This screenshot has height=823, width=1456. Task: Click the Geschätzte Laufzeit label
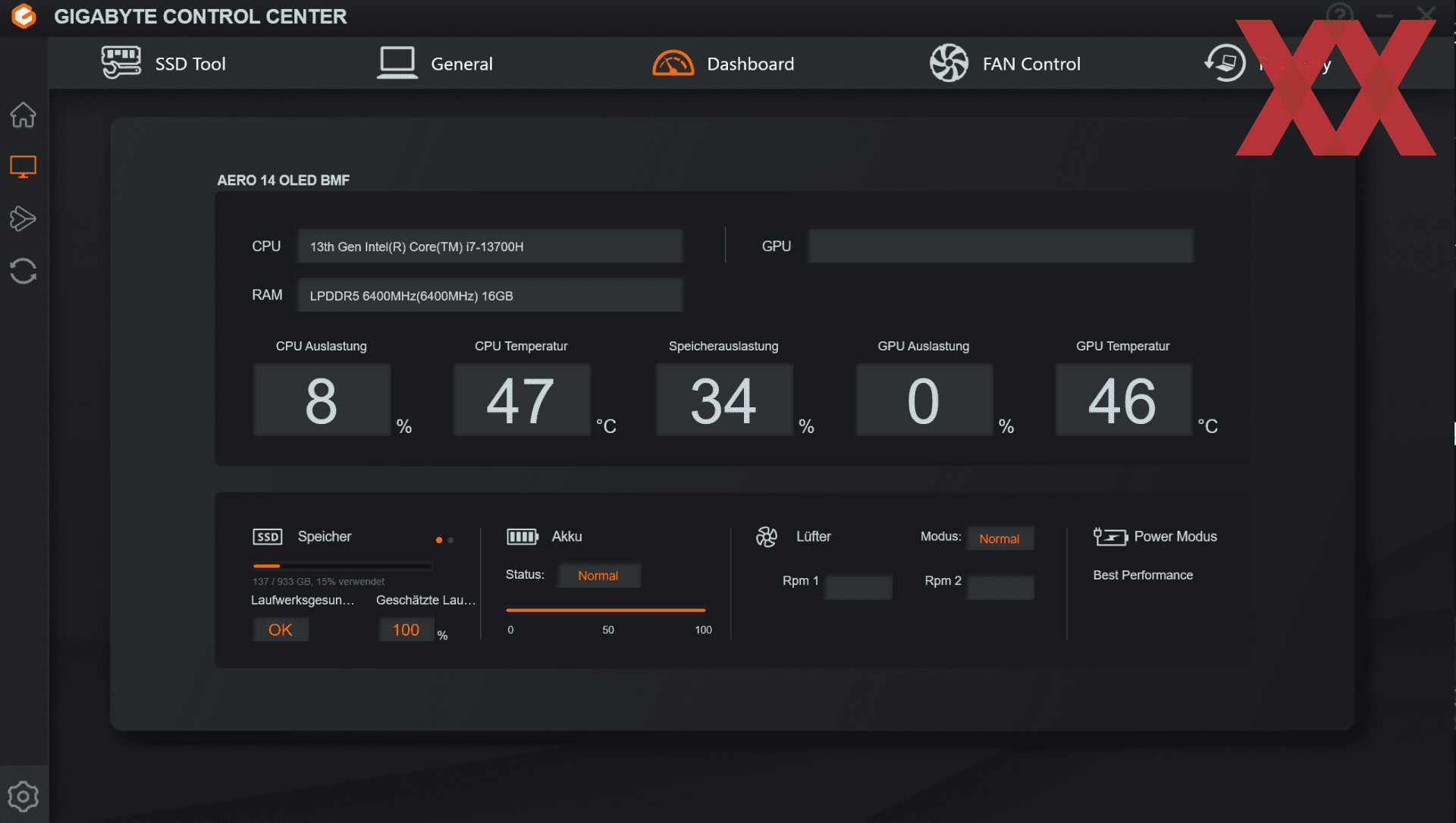[x=426, y=600]
